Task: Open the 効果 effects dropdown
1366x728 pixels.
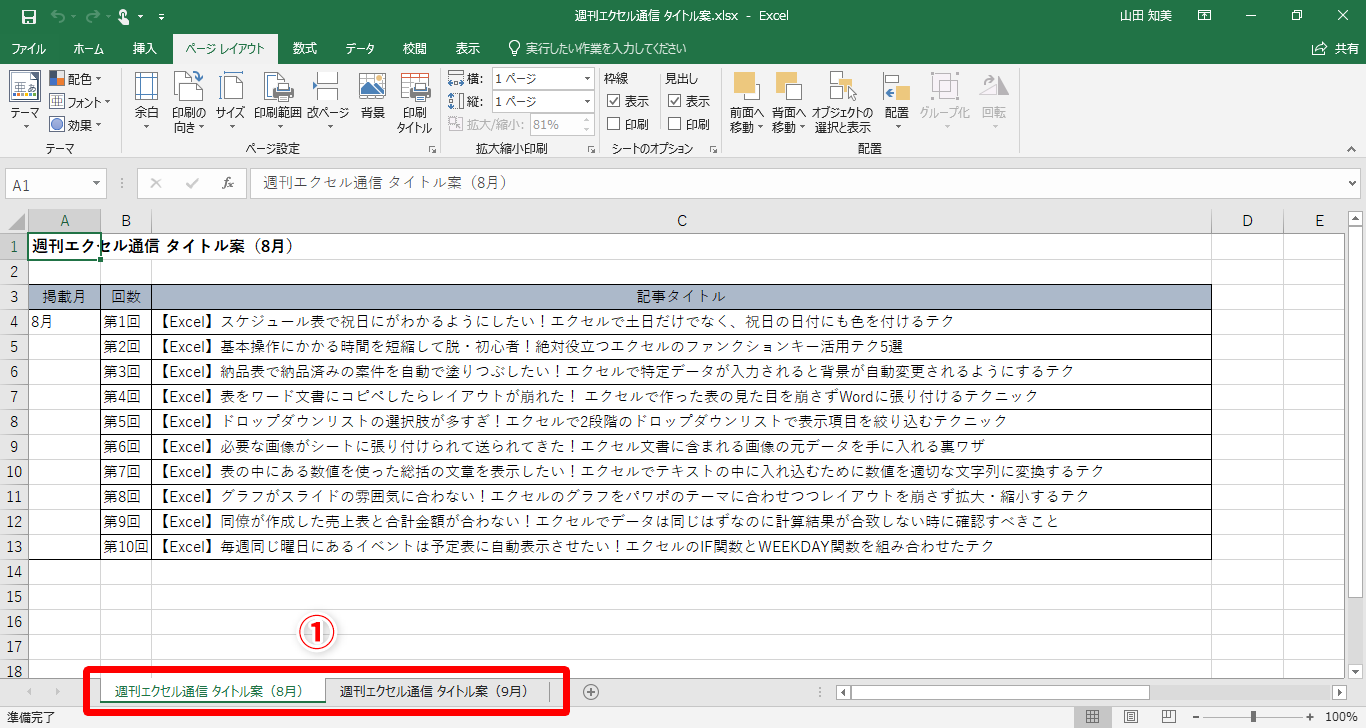Action: pyautogui.click(x=74, y=125)
